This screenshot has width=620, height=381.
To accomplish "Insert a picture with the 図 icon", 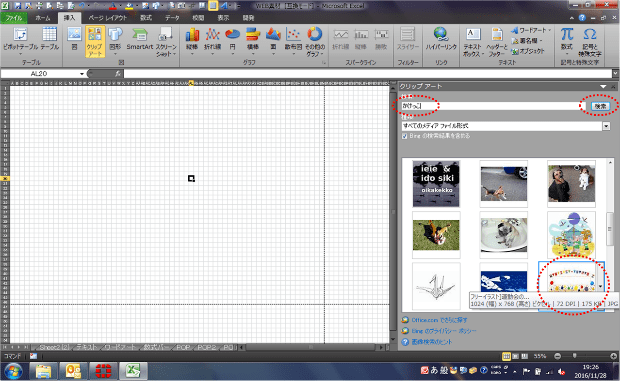I will 74,39.
